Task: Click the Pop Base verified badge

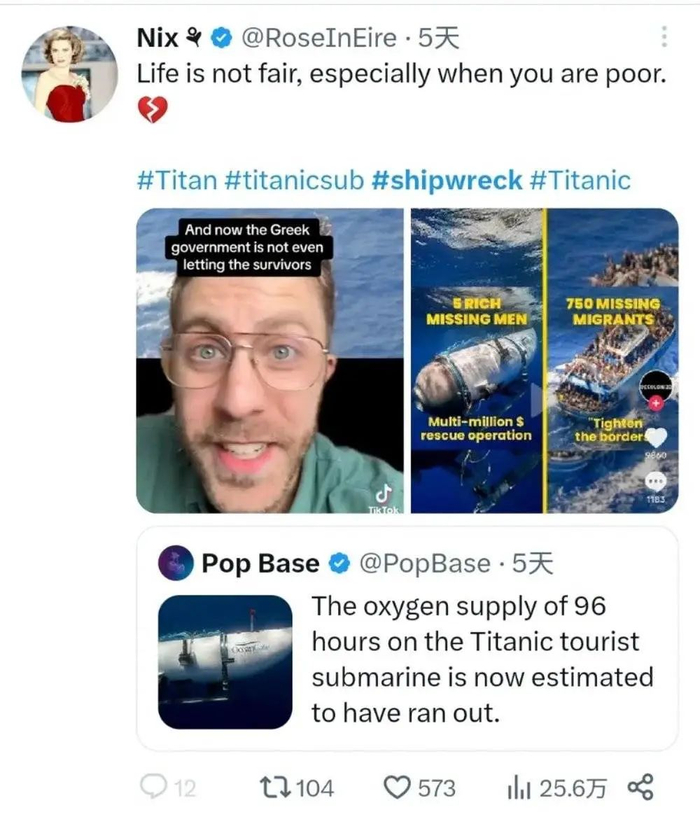Action: click(340, 563)
